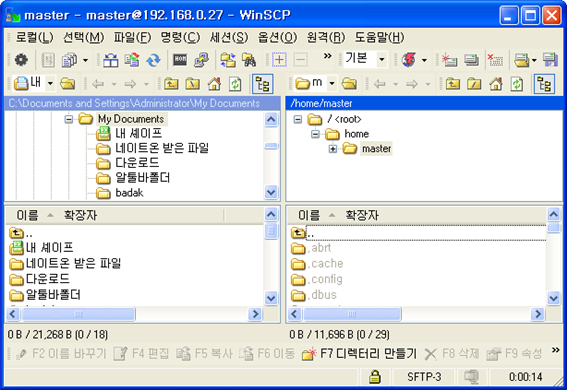This screenshot has height=390, width=567.
Task: Open the 파일(F) menu
Action: pyautogui.click(x=132, y=37)
